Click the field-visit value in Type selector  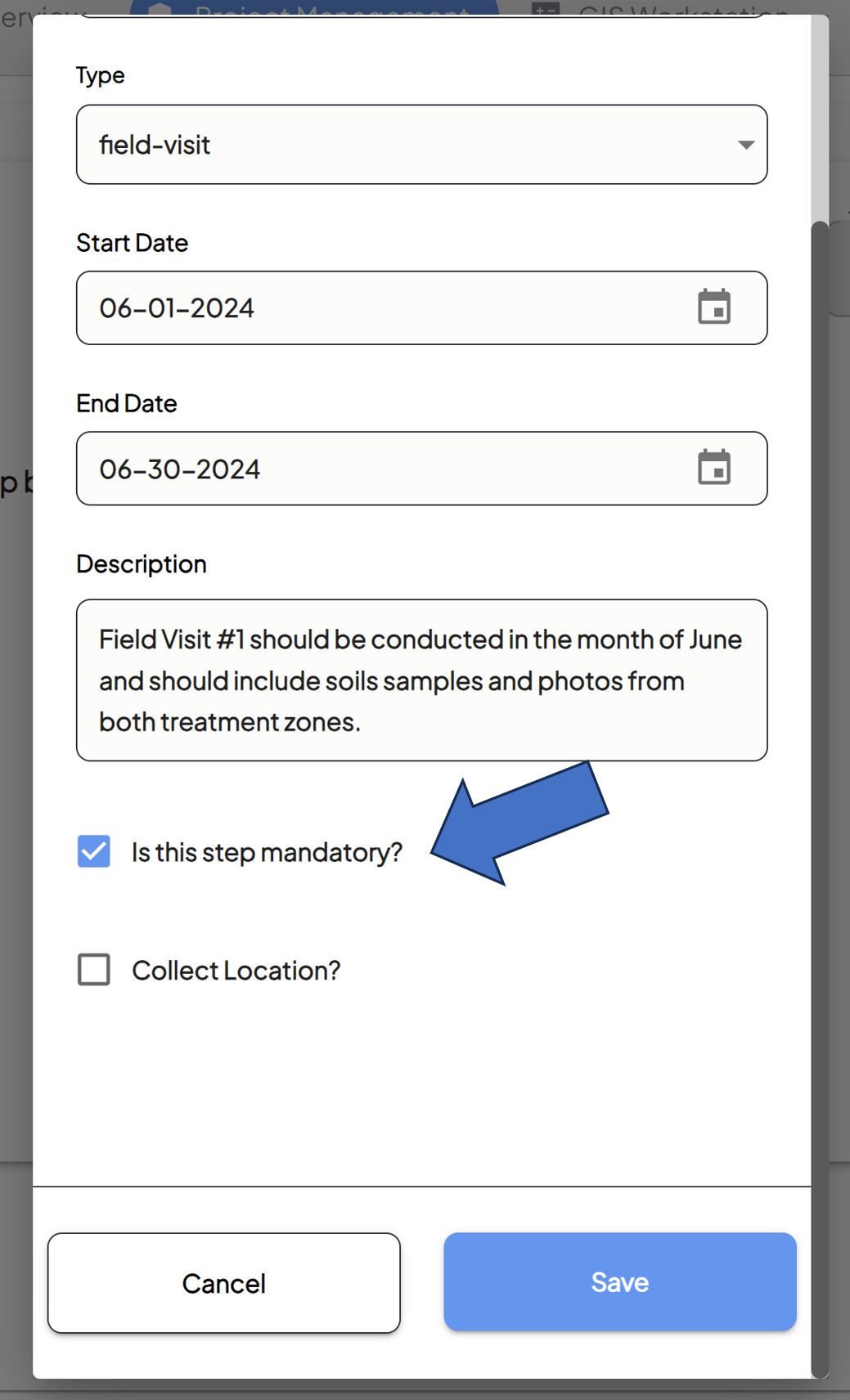tap(155, 145)
